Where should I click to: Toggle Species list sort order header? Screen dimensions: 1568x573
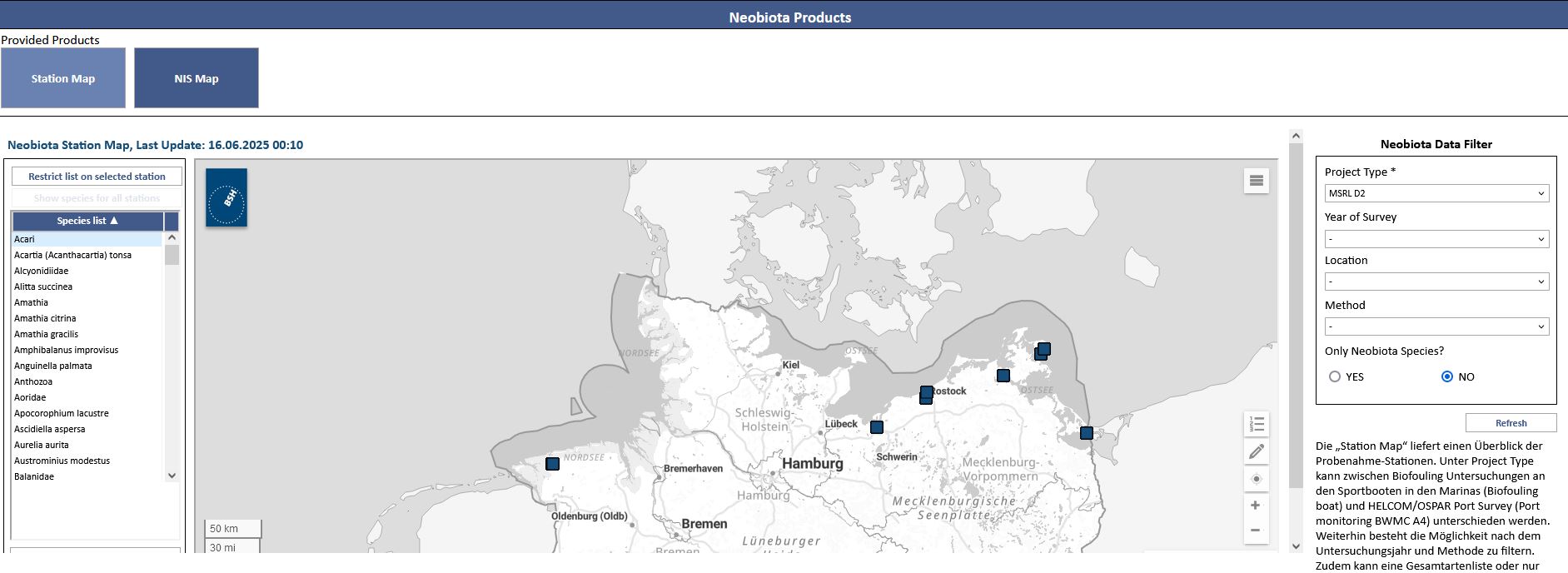click(x=87, y=221)
